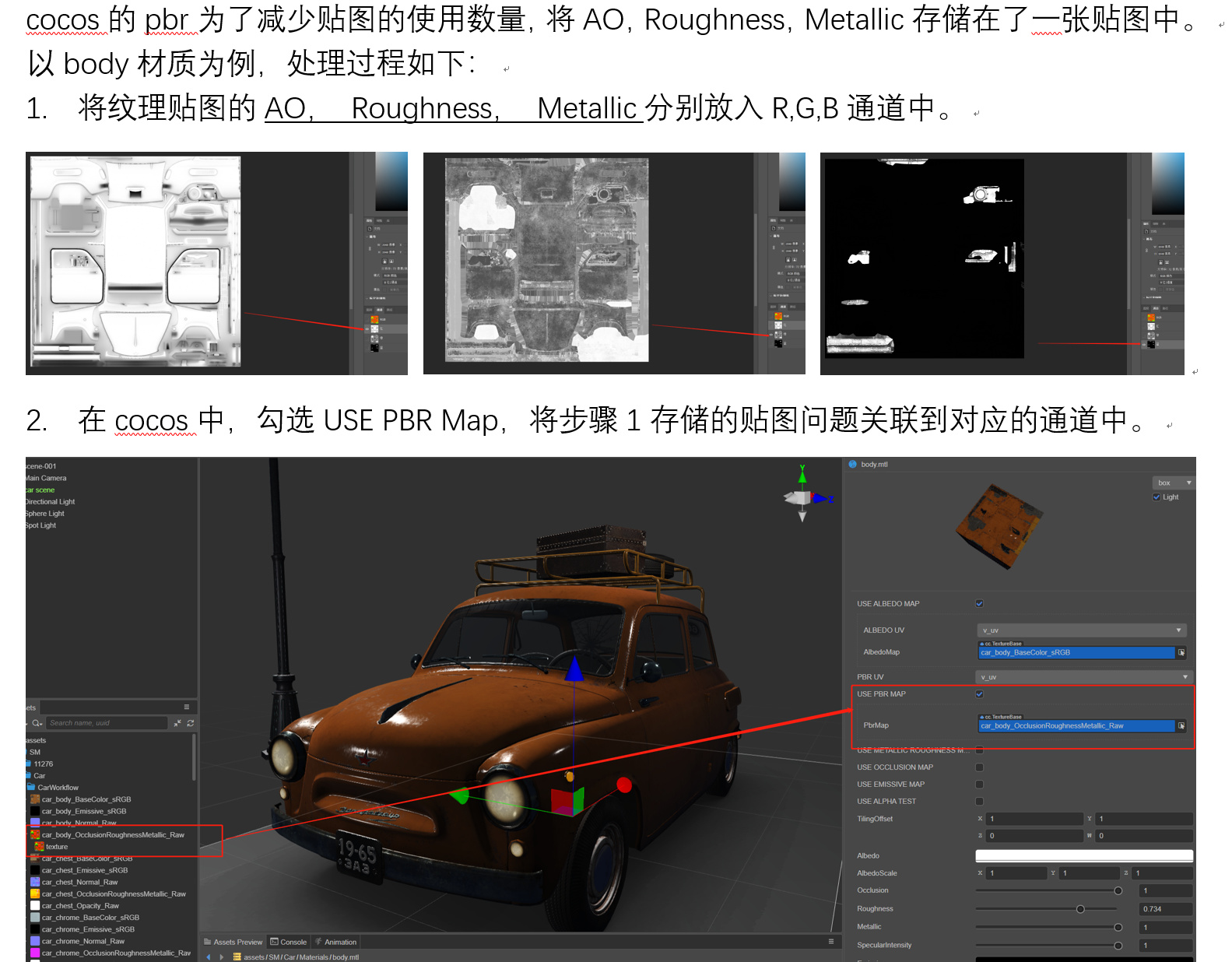This screenshot has width=1232, height=962.
Task: Click the green gizmo handle left of car
Action: pyautogui.click(x=459, y=795)
